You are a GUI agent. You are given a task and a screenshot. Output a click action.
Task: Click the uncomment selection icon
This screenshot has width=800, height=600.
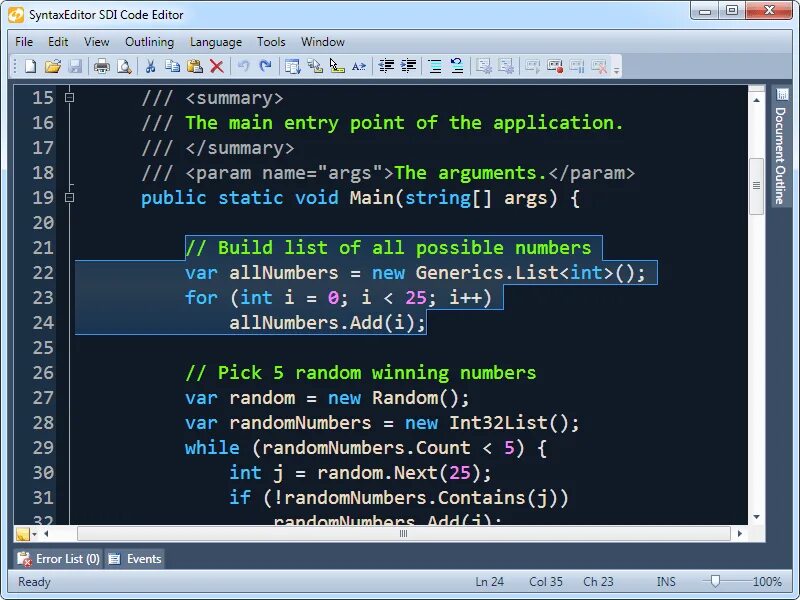(457, 66)
